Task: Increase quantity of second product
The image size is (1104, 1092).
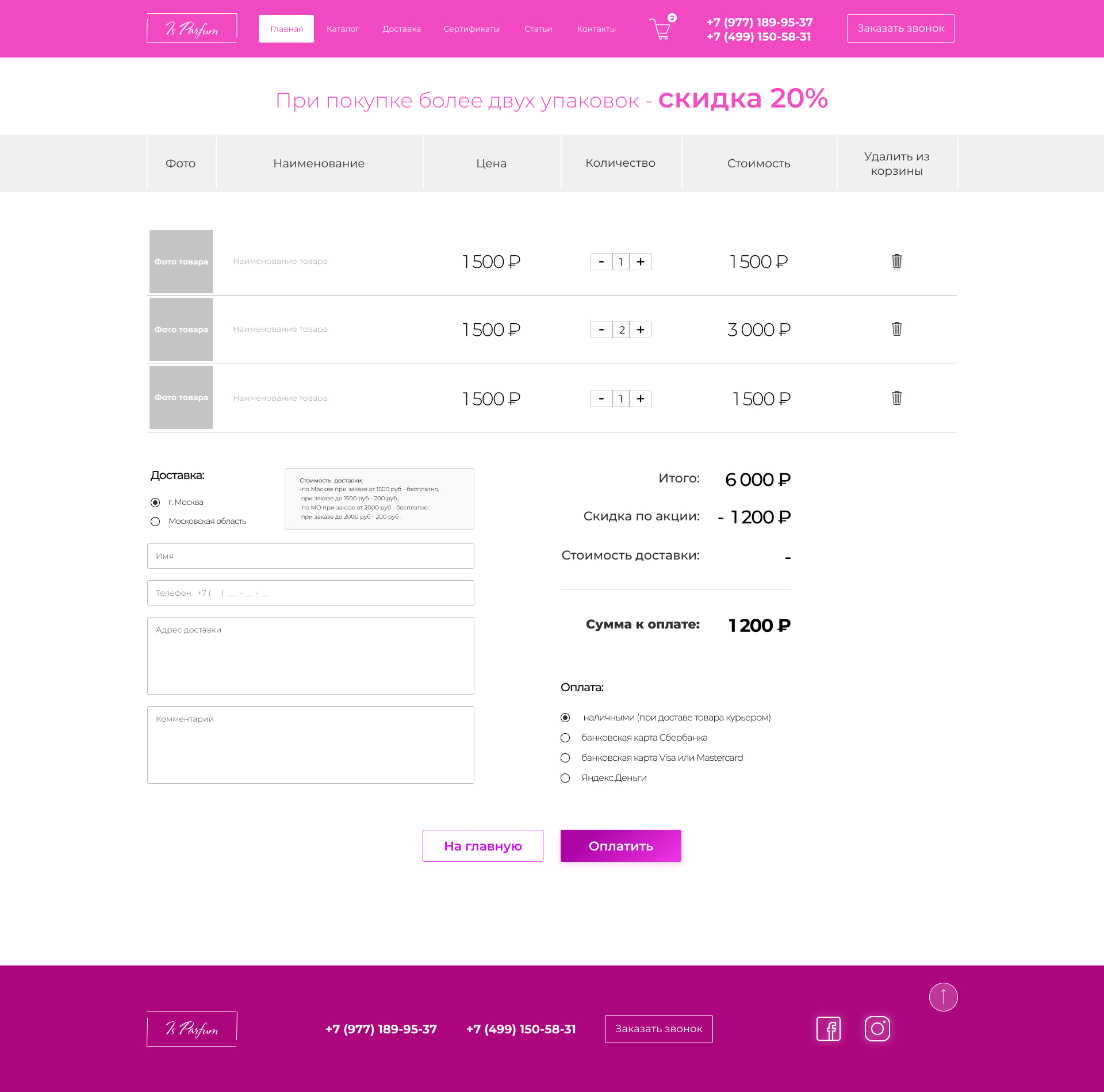Action: tap(641, 329)
